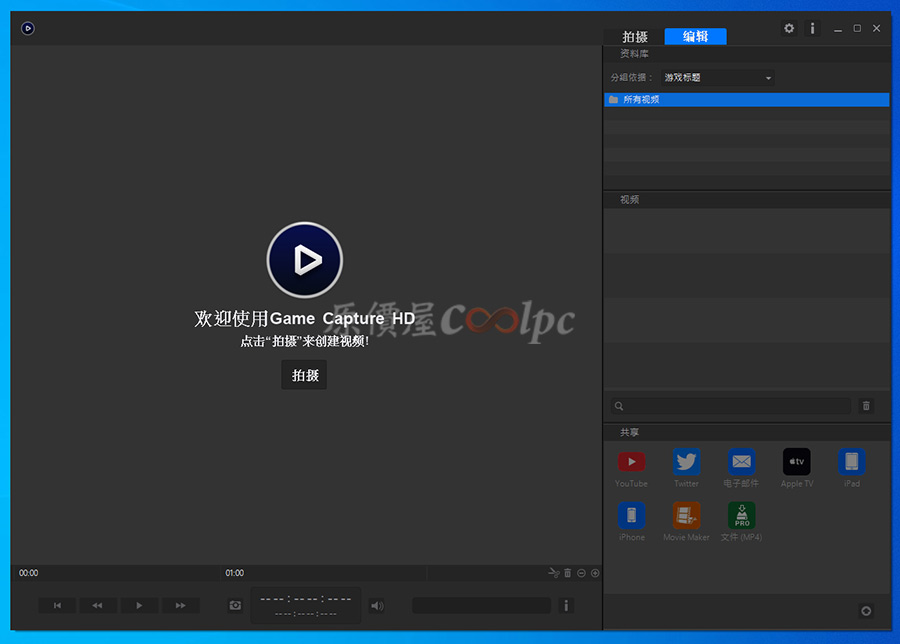Click the timecode display
Viewport: 900px width, 644px height.
point(306,606)
